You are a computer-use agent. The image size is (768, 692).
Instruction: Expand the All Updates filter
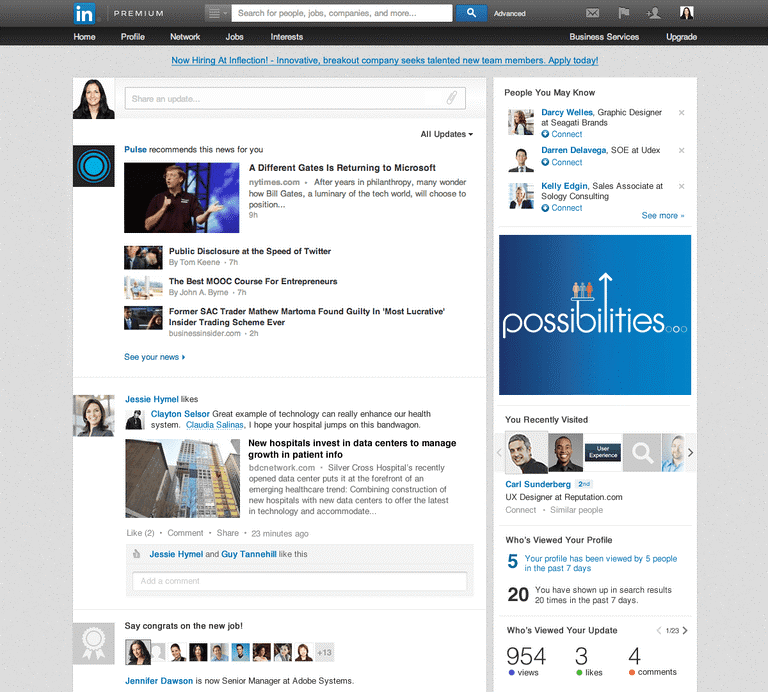pos(446,134)
